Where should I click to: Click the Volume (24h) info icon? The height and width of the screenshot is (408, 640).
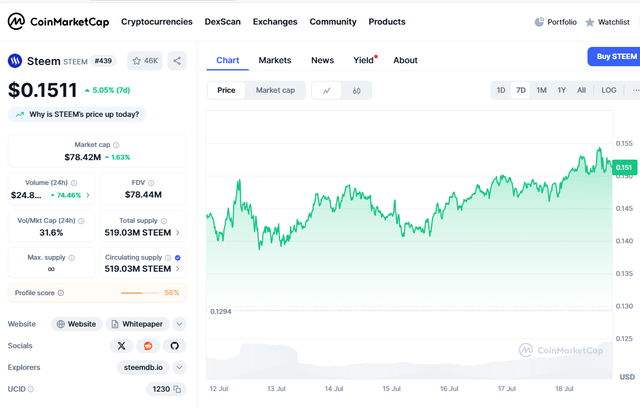[x=74, y=183]
